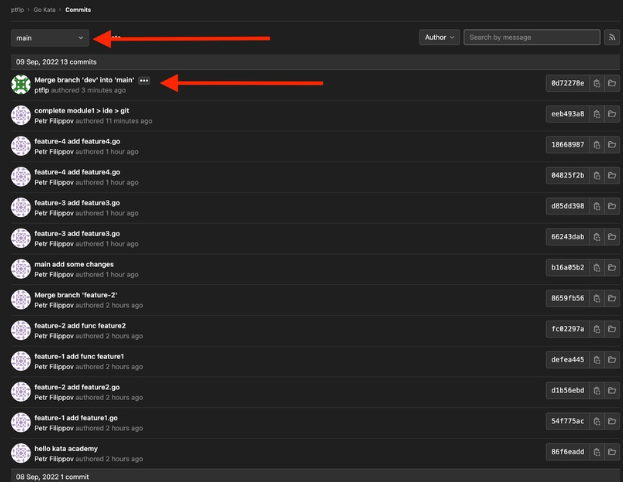Browse files for commit 0d72278e
Image resolution: width=623 pixels, height=483 pixels.
click(611, 84)
